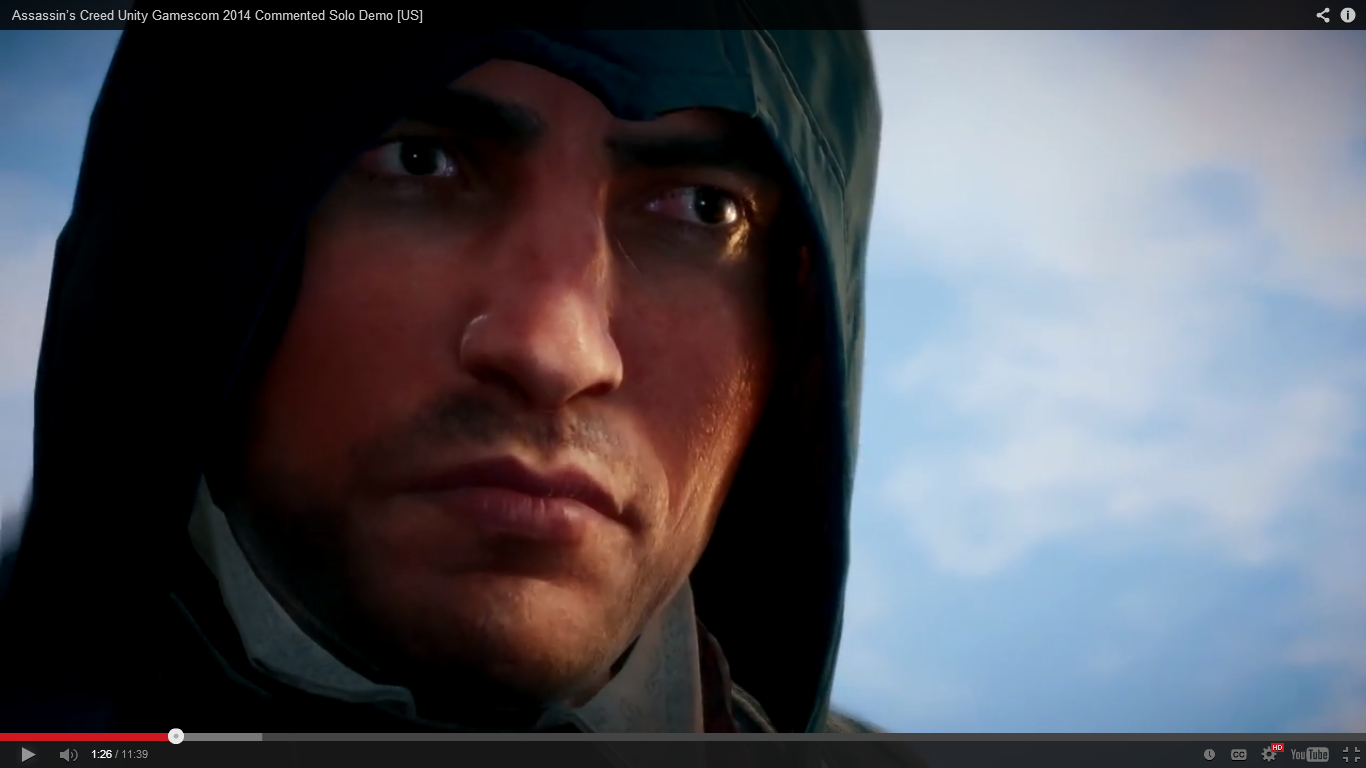The image size is (1366, 768).
Task: Seek to an unbuffered part of the timeline
Action: coord(814,737)
